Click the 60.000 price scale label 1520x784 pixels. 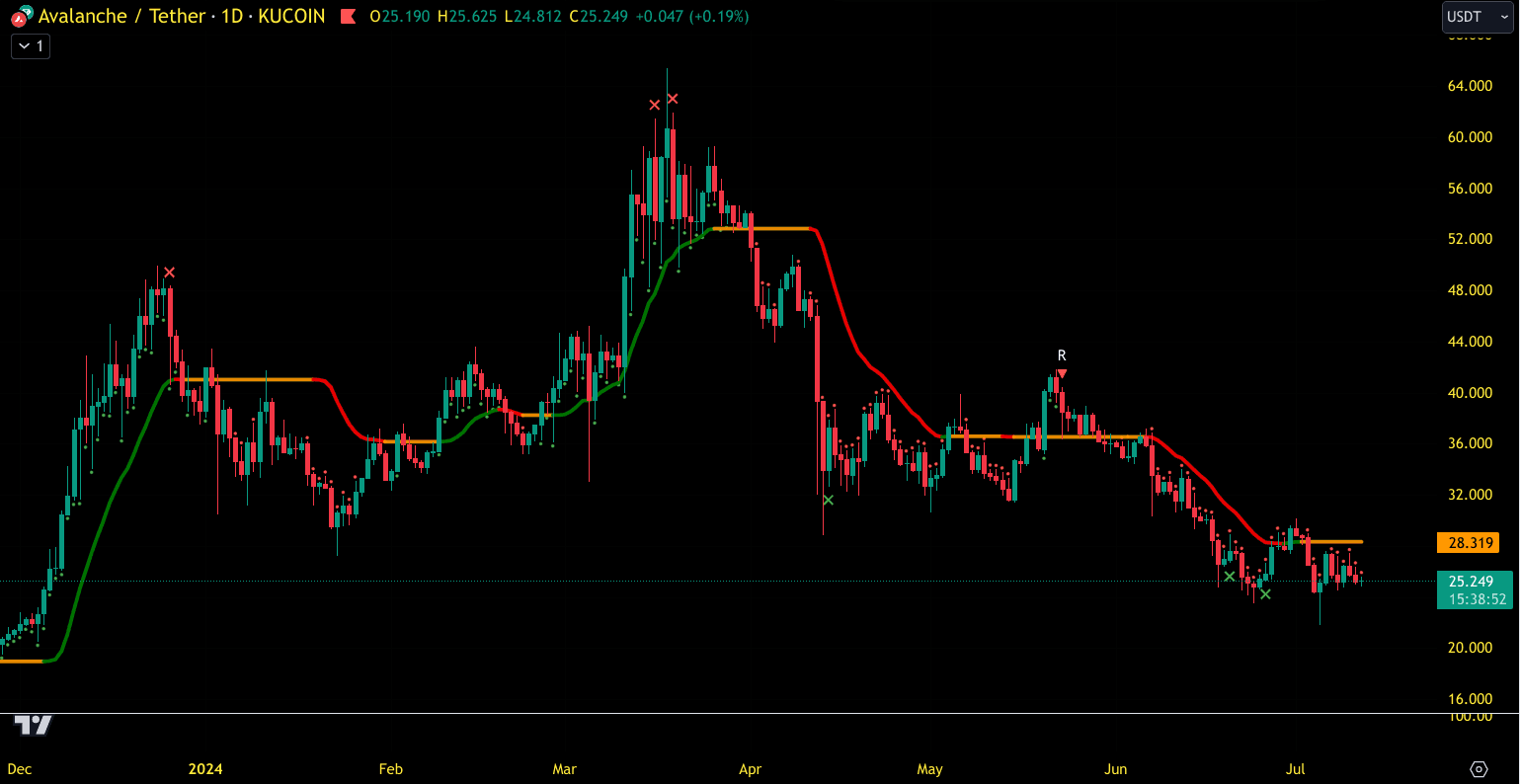(x=1470, y=137)
